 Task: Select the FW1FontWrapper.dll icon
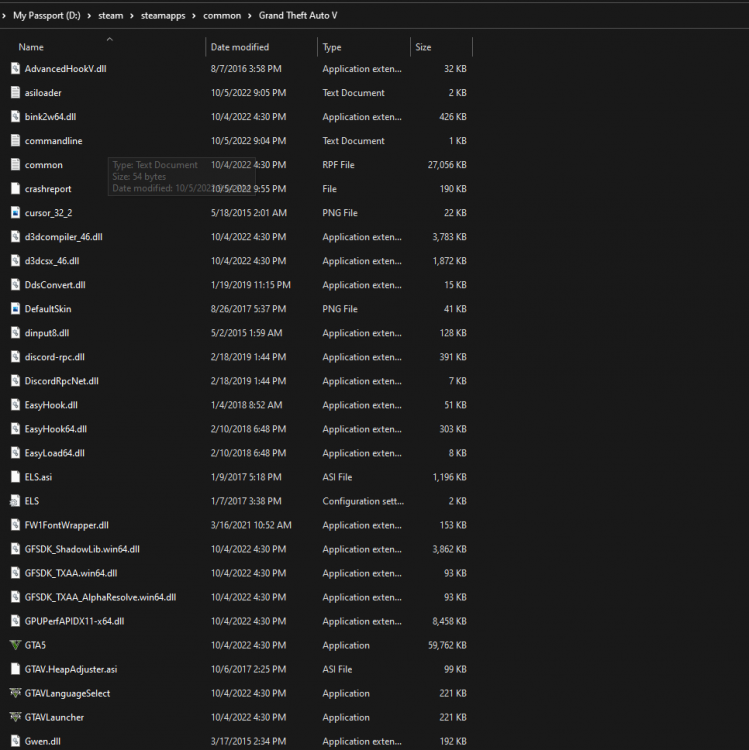point(15,525)
